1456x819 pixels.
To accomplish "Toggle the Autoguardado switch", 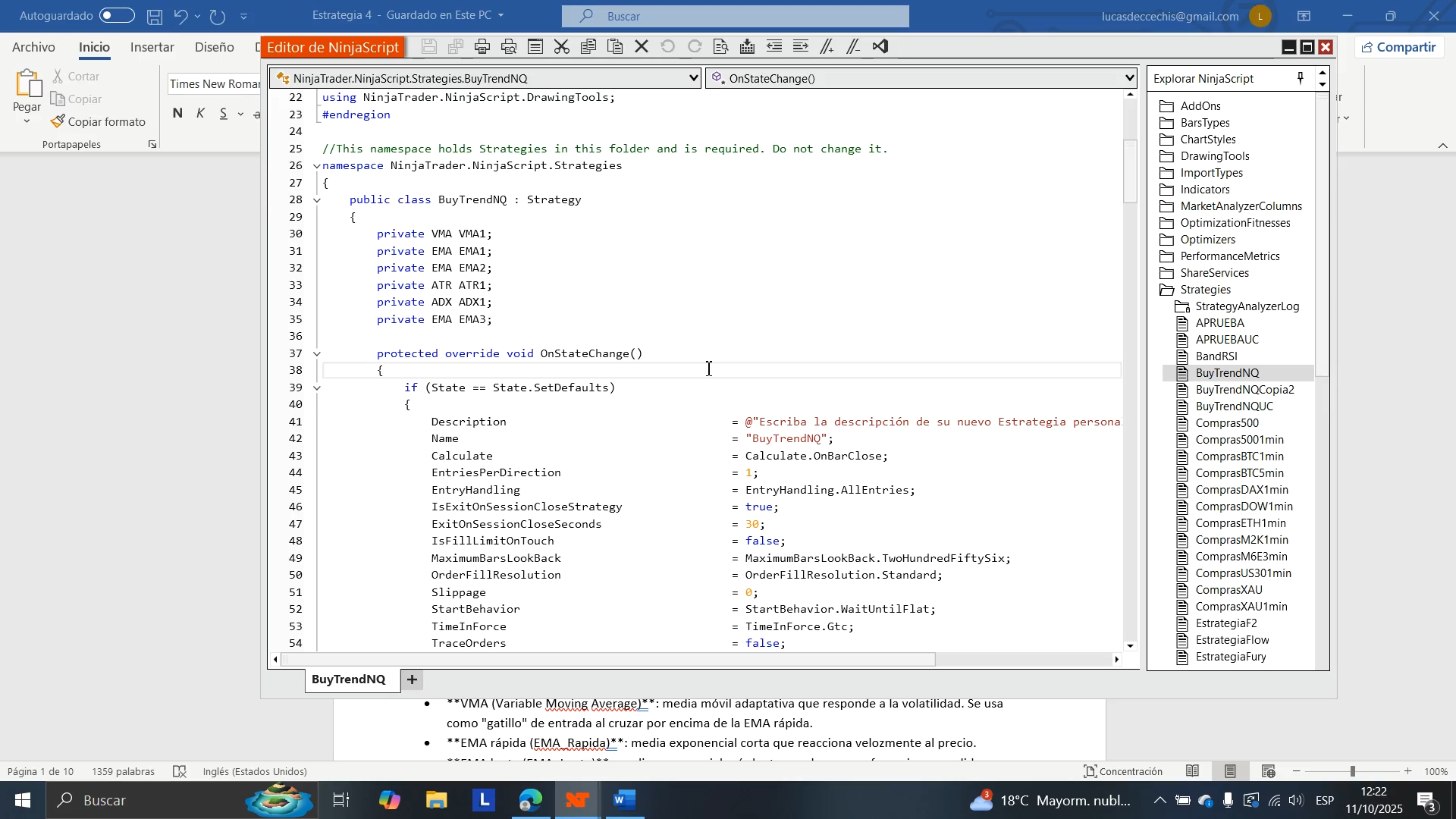I will point(117,16).
